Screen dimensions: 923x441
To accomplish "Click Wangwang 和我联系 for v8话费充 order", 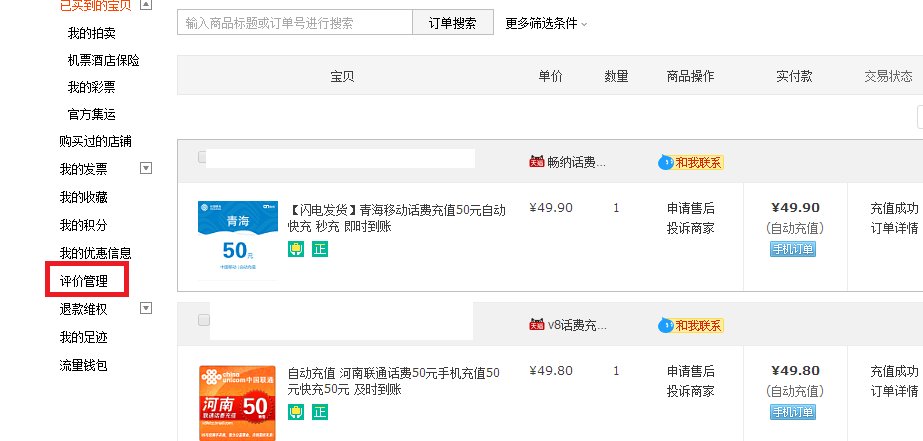I will (690, 325).
